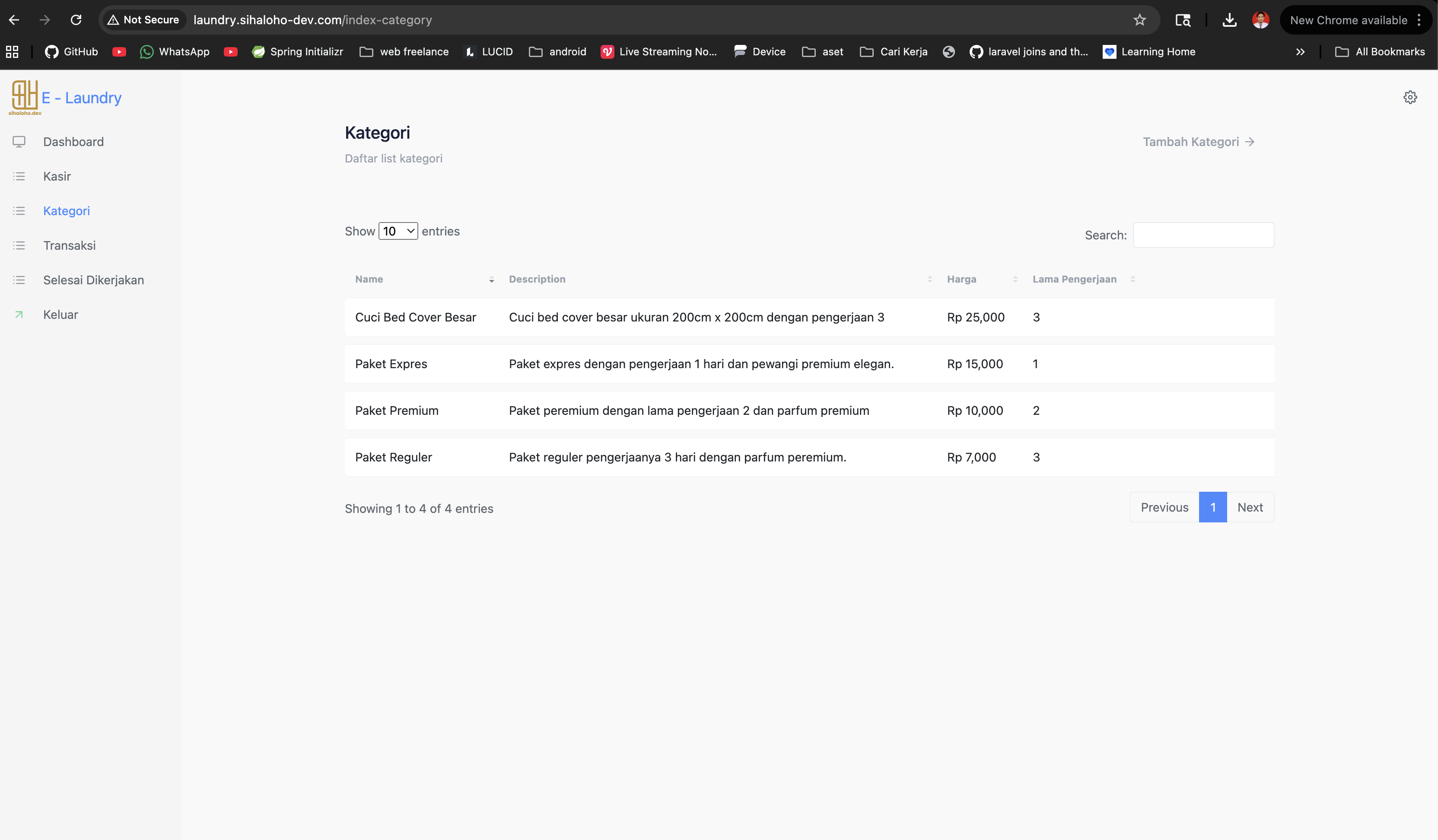The image size is (1438, 840).
Task: Open Chrome three-dot menu
Action: pyautogui.click(x=1419, y=20)
